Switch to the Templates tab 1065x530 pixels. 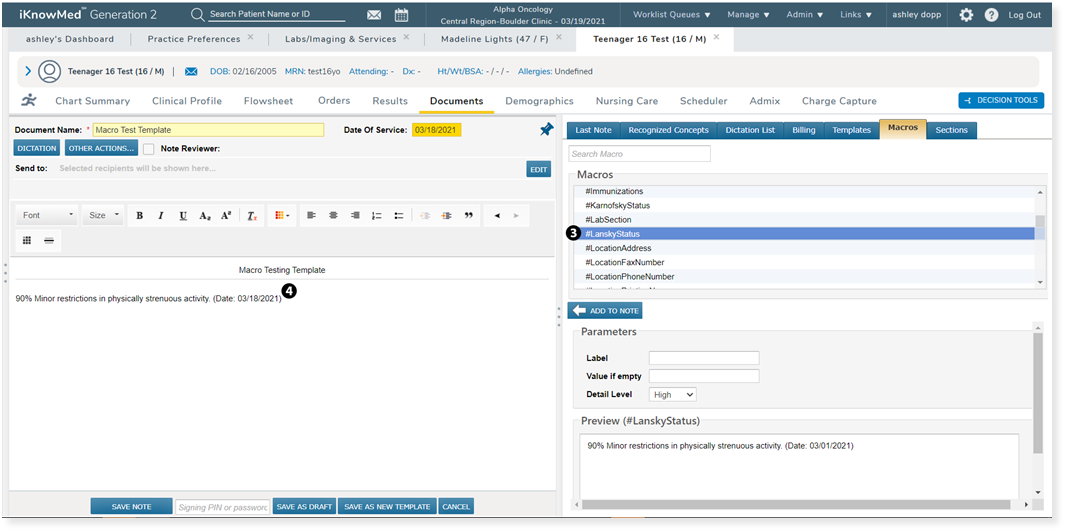[x=851, y=130]
